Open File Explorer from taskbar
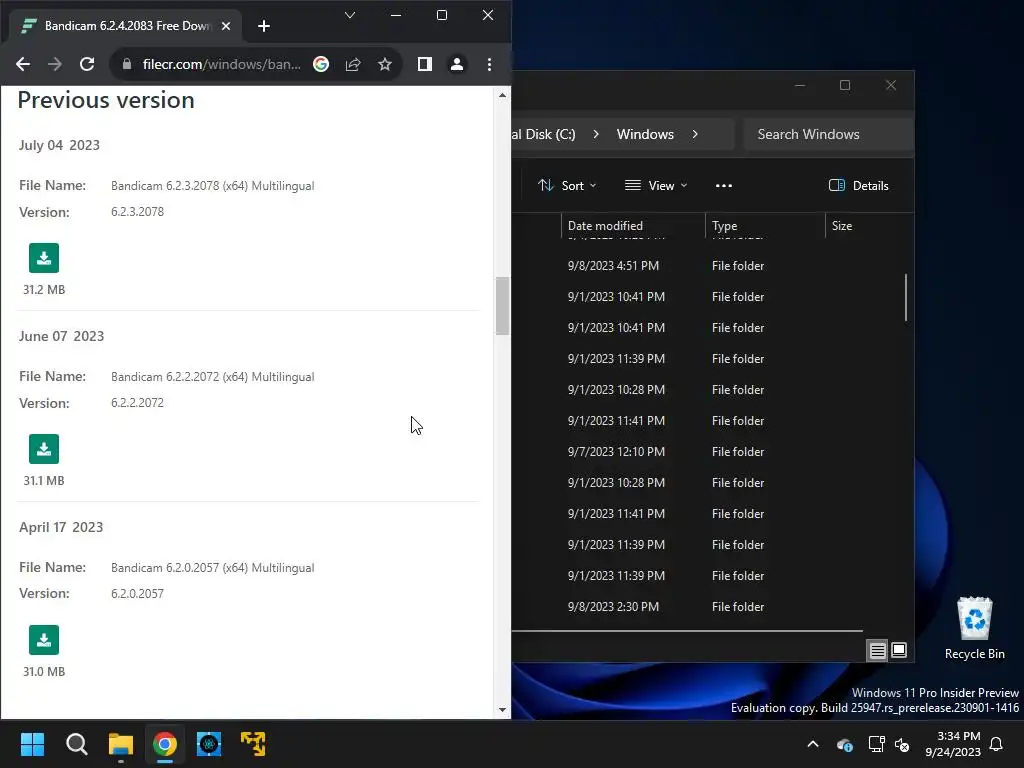This screenshot has height=768, width=1024. [121, 744]
